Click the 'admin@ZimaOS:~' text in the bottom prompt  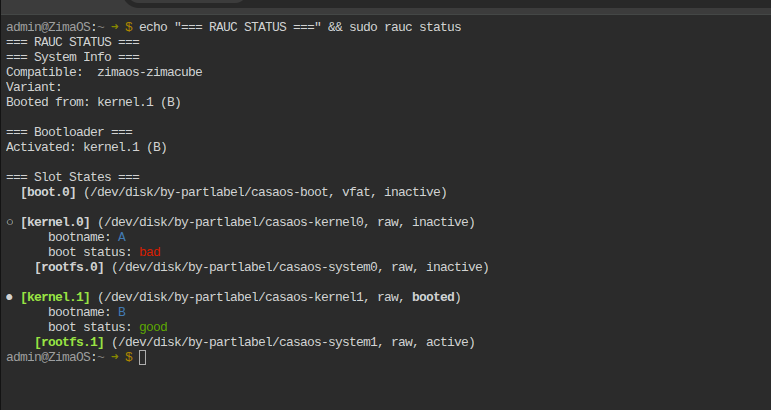click(55, 357)
